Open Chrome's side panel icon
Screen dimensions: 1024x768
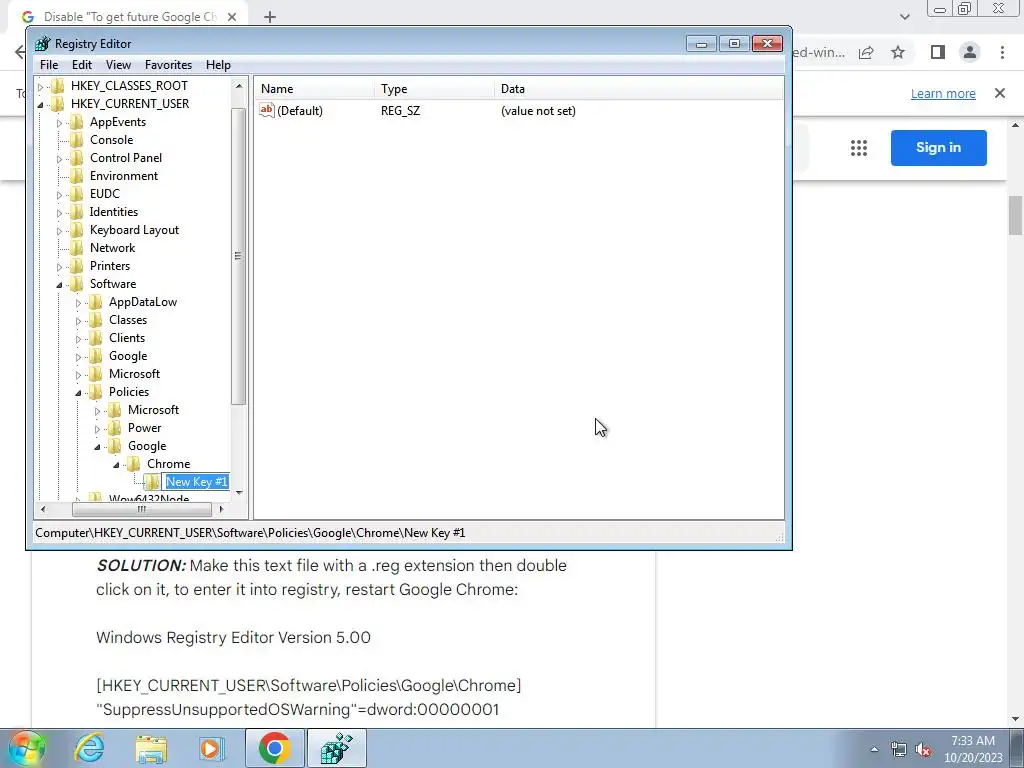point(938,52)
